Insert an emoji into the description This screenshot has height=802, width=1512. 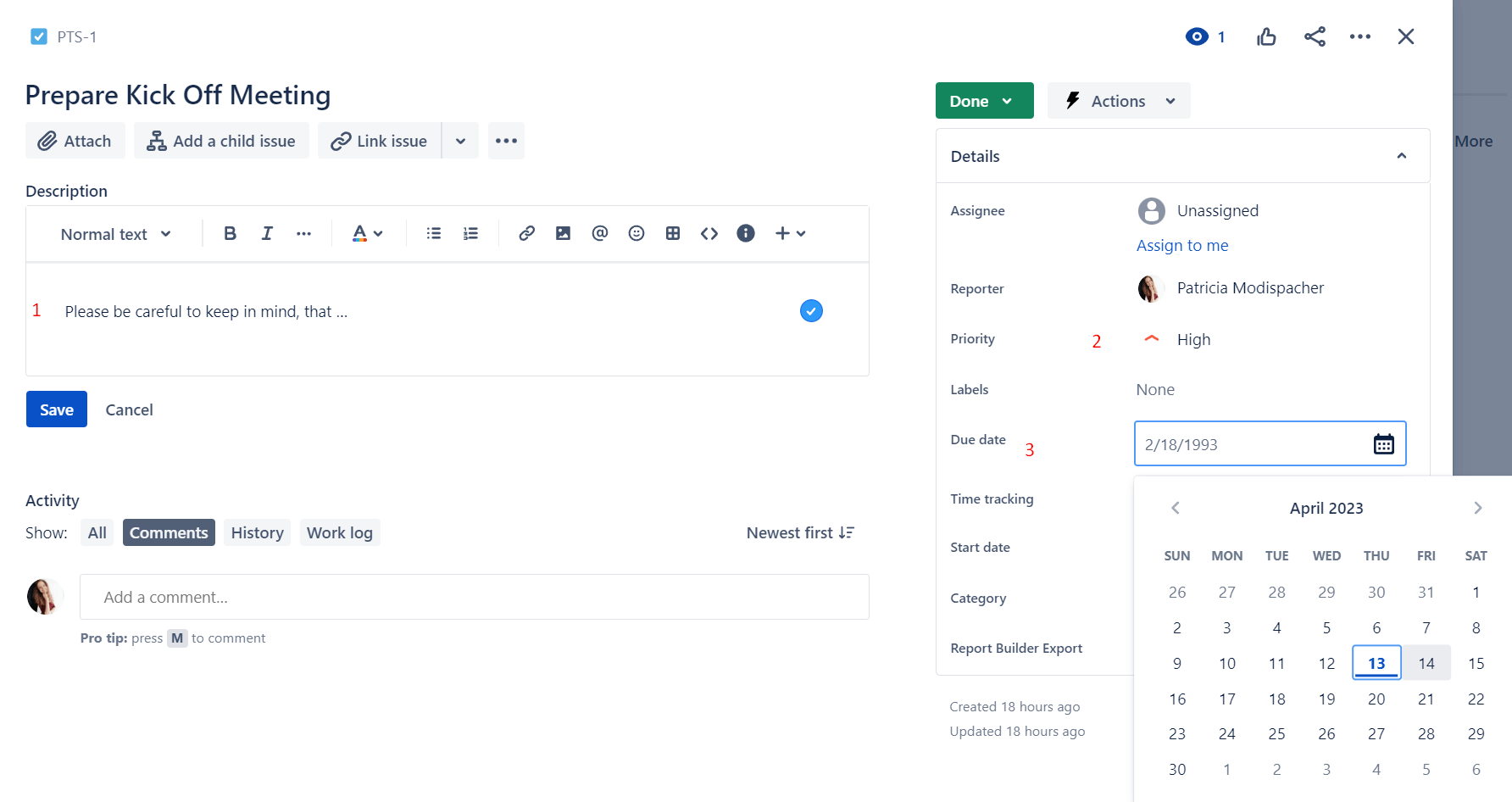click(636, 233)
